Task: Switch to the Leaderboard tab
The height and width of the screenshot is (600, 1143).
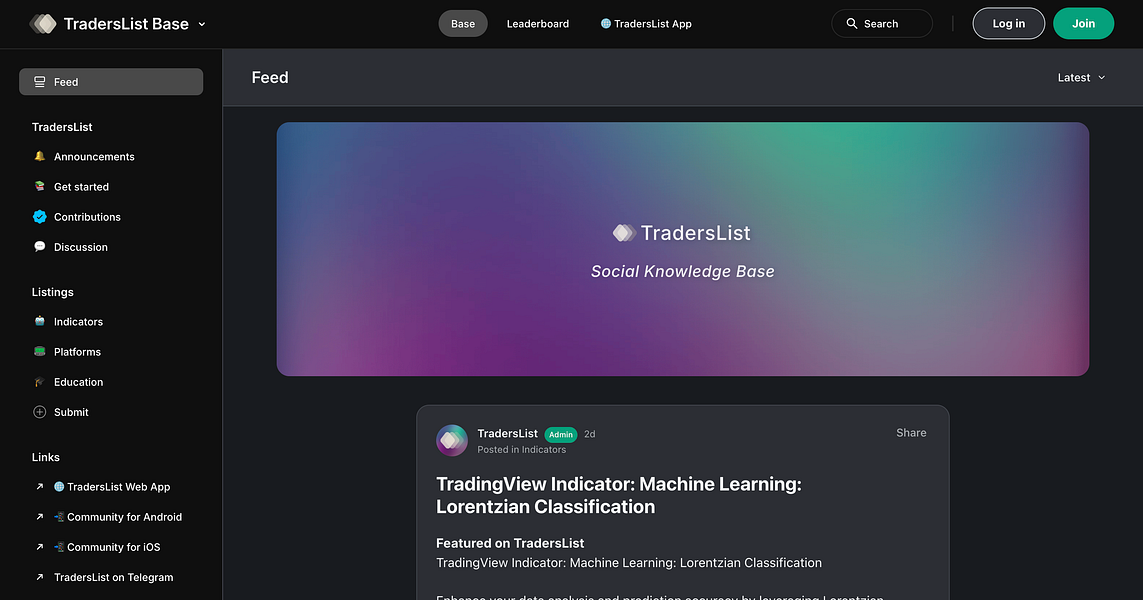Action: [537, 23]
